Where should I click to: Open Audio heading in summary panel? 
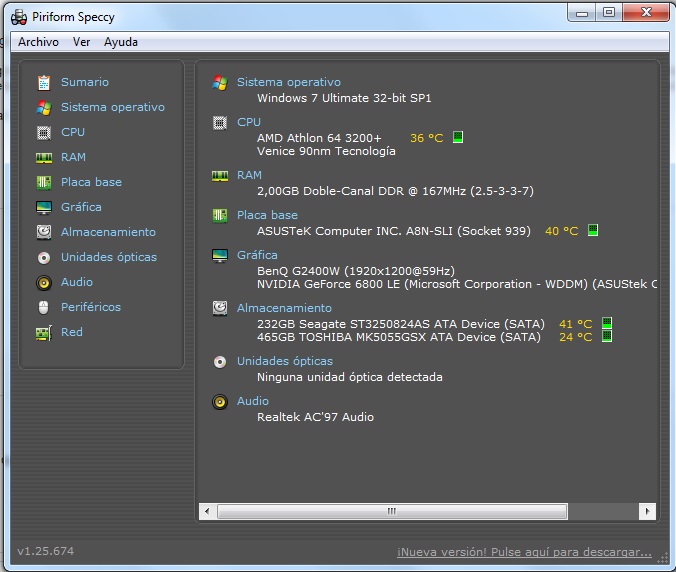coord(253,401)
